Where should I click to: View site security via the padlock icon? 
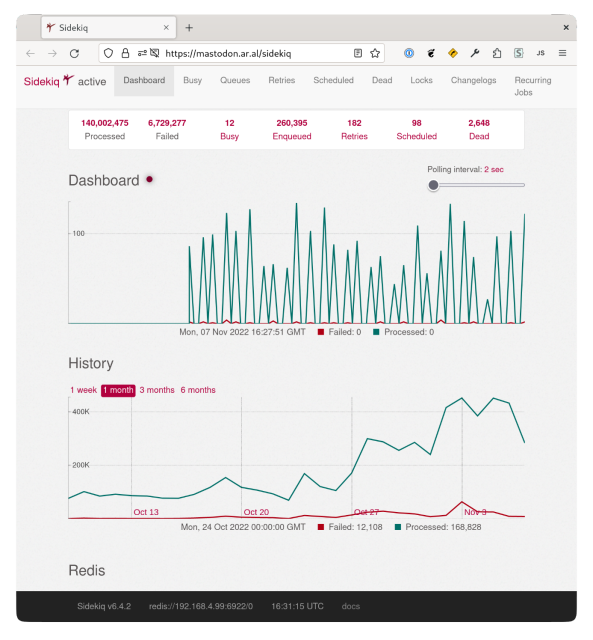(x=125, y=53)
